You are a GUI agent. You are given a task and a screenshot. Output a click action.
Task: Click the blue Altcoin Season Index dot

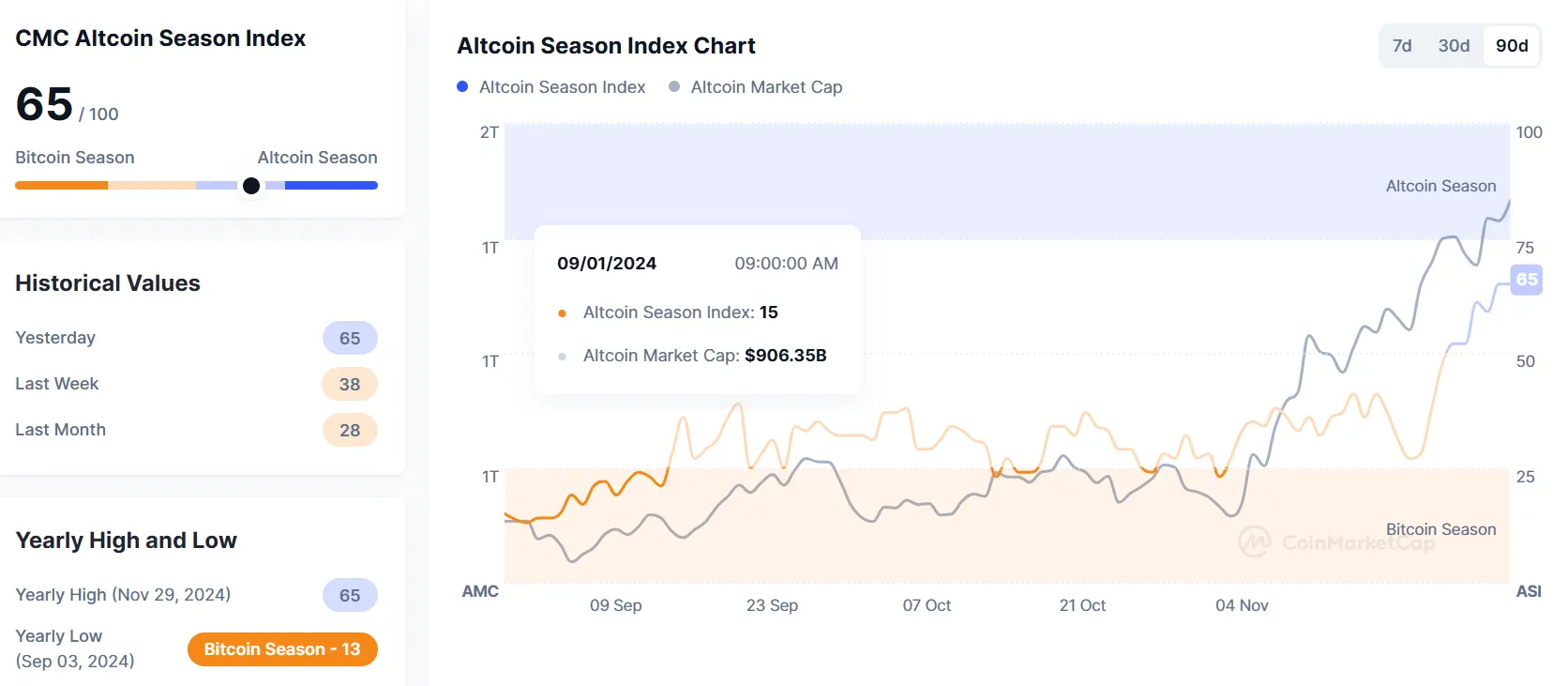coord(462,86)
